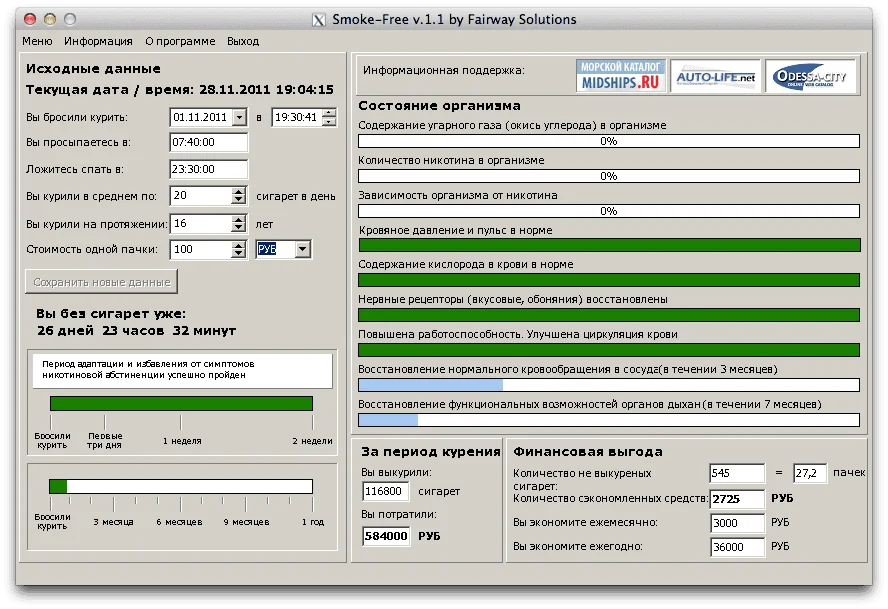Click the X11 icon in title bar
This screenshot has width=888, height=609.
(x=319, y=19)
